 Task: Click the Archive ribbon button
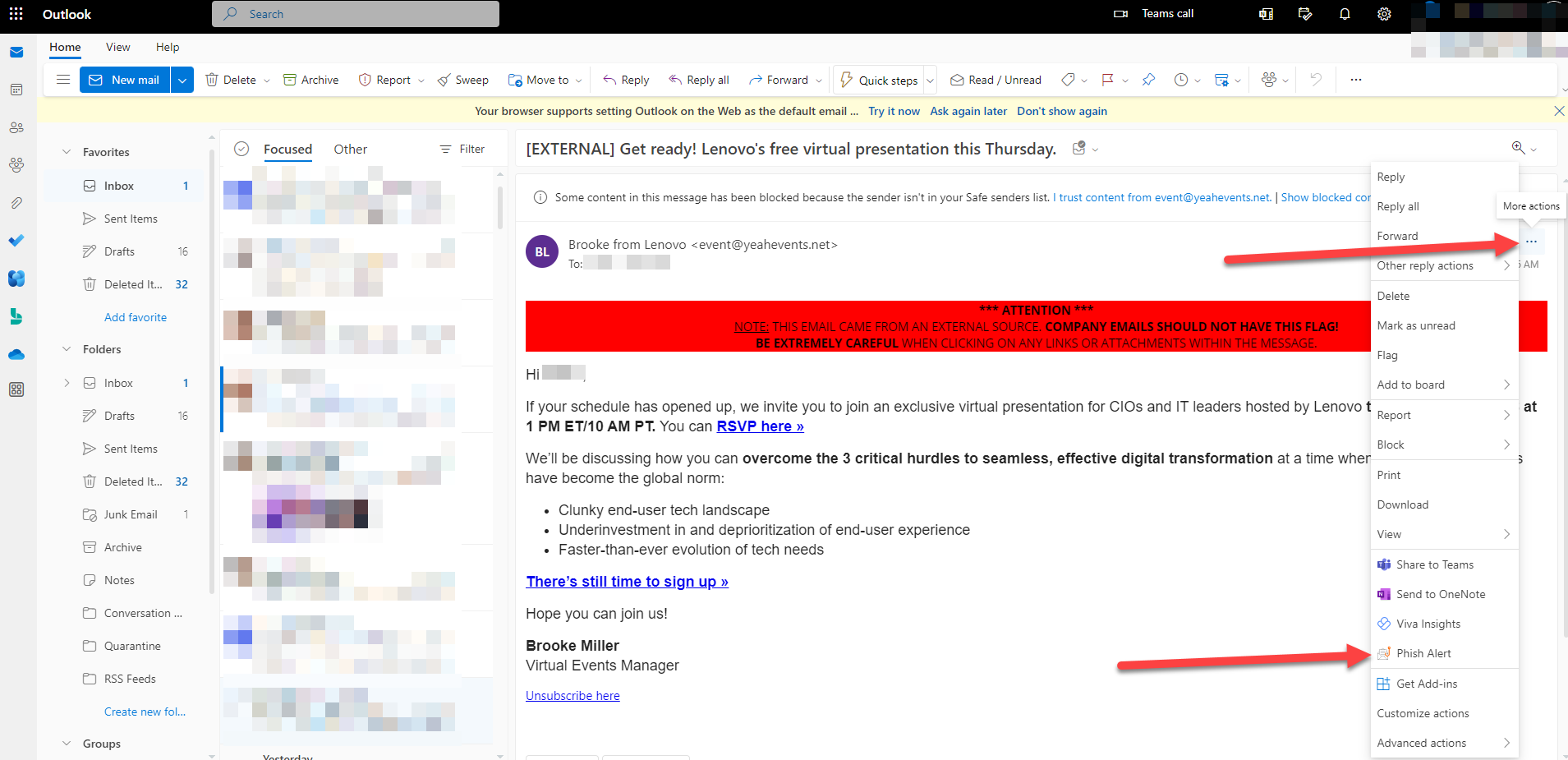click(311, 80)
